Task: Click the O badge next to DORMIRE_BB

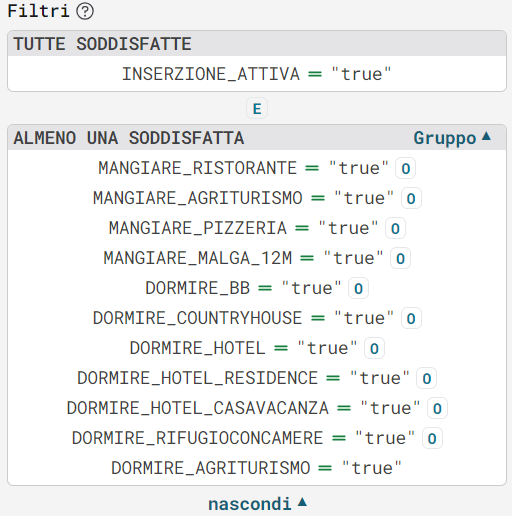Action: (358, 288)
